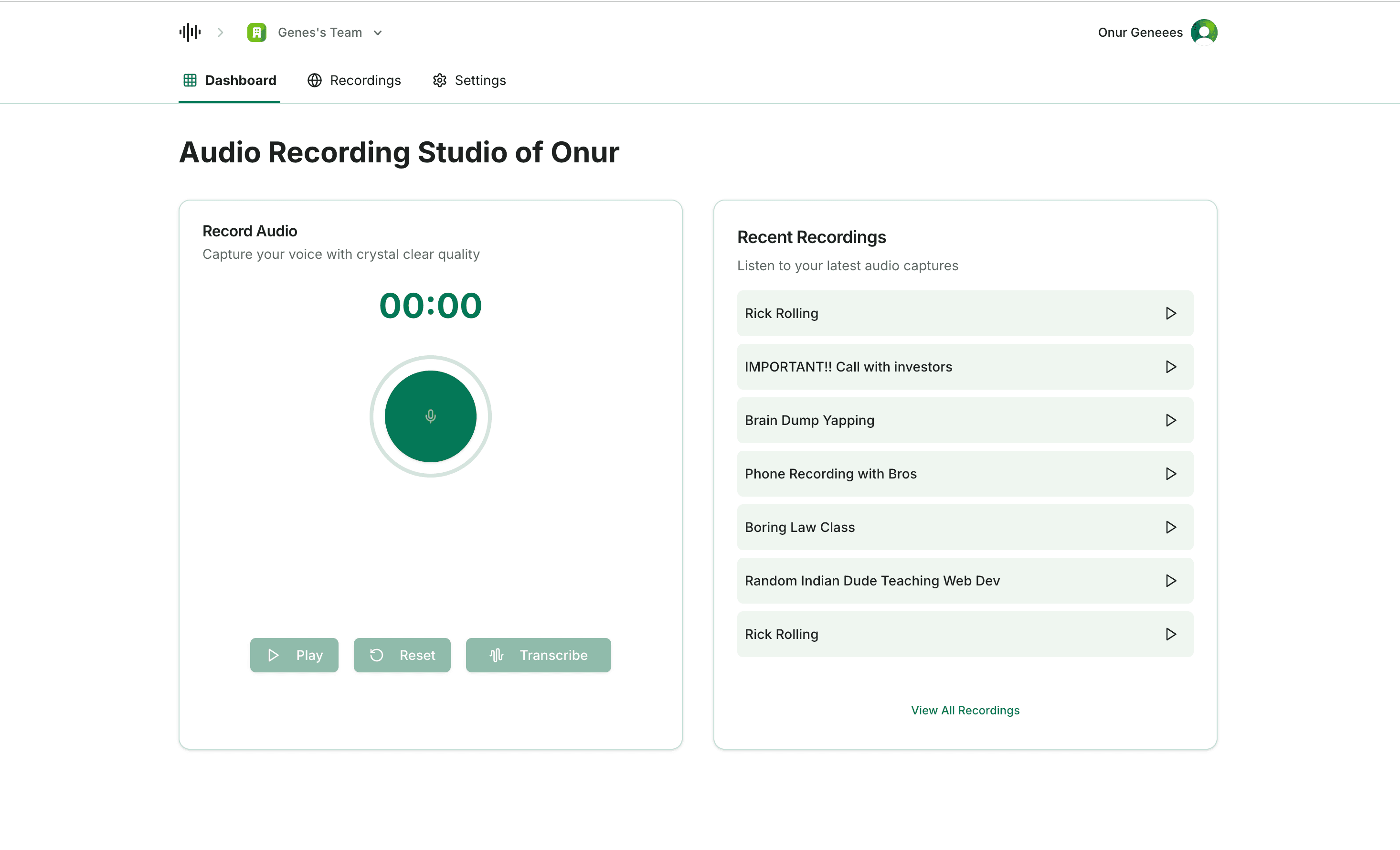Screen dimensions: 1400x850
Task: Click the microphone record button
Action: tap(430, 415)
